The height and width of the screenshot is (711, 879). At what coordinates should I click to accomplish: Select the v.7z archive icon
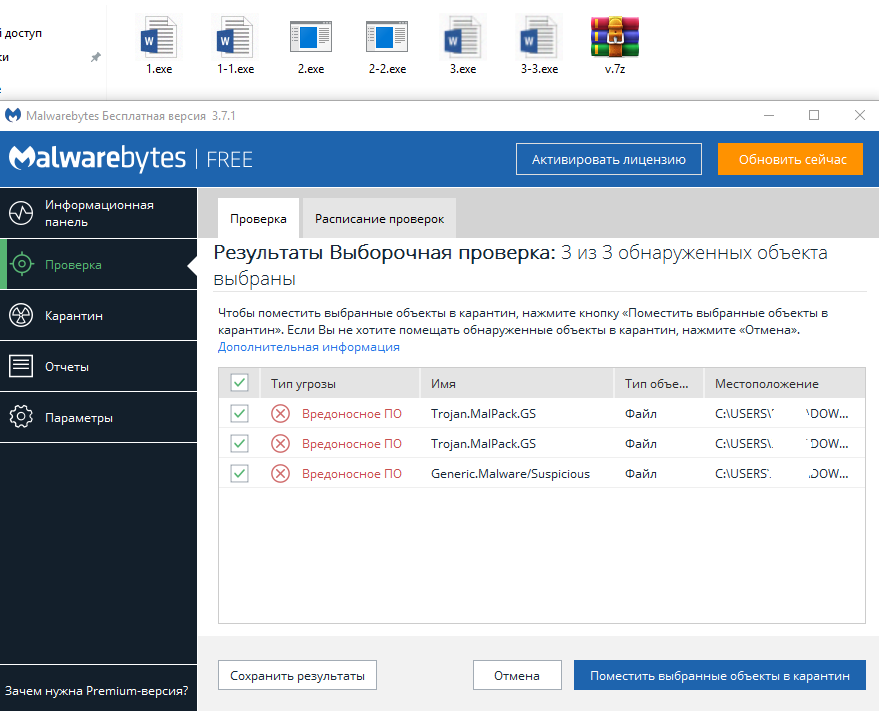point(614,37)
